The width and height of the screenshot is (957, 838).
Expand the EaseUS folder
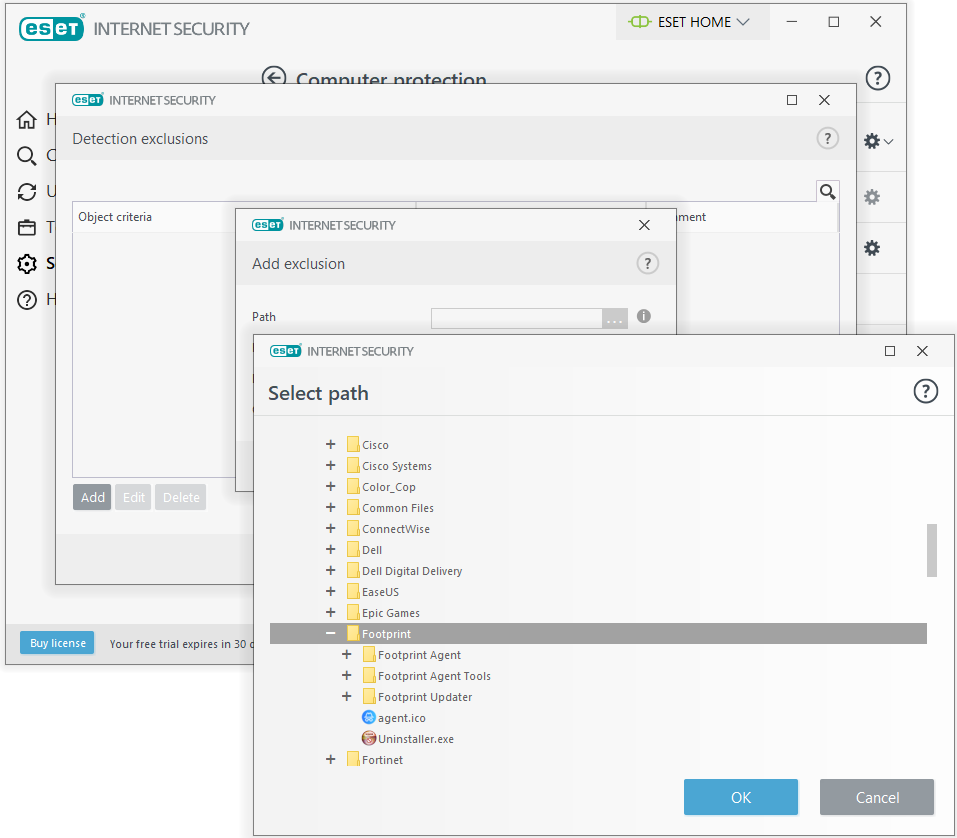pyautogui.click(x=331, y=591)
